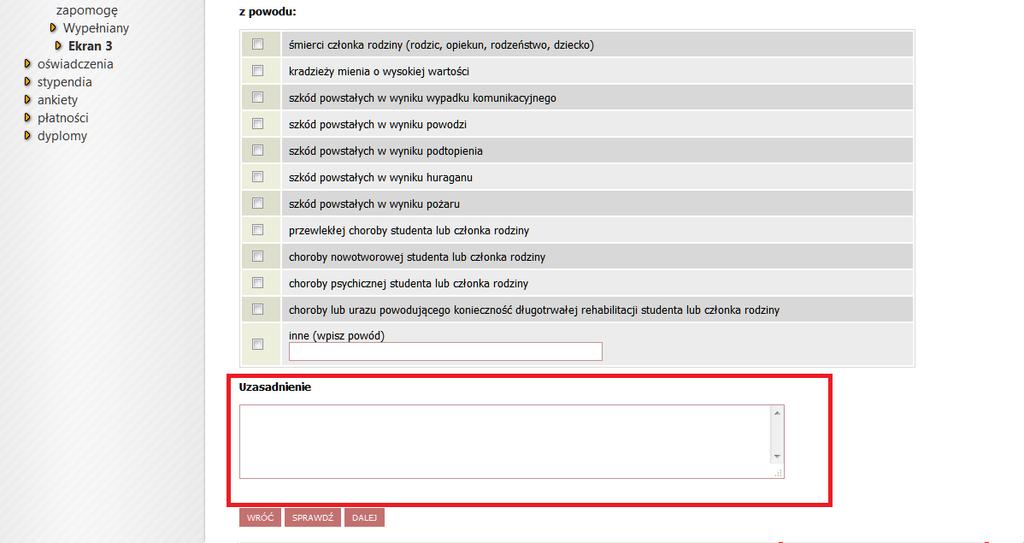Tick 'szkód powstałych w wyniku huraganu' checkbox
Image resolution: width=1024 pixels, height=543 pixels.
258,177
